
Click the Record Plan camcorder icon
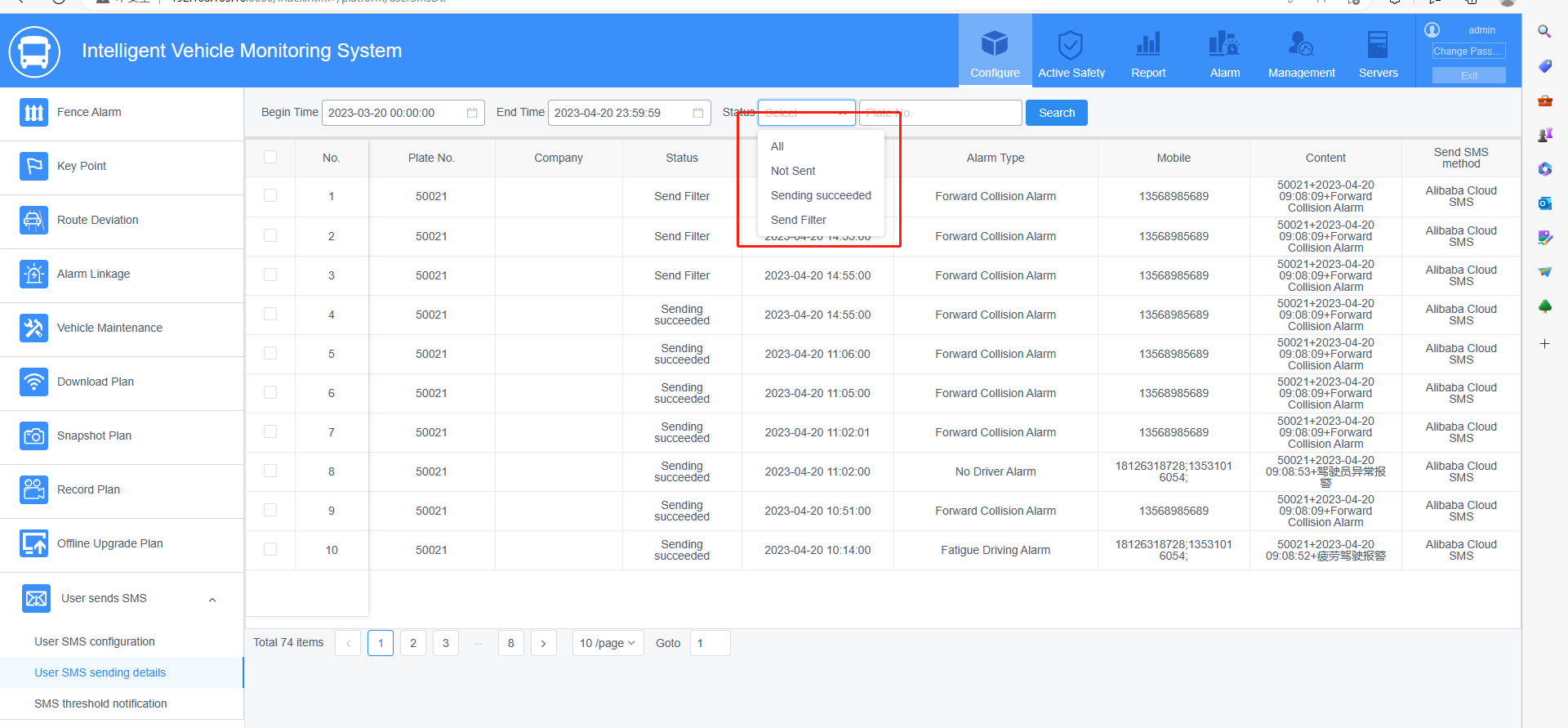[33, 490]
